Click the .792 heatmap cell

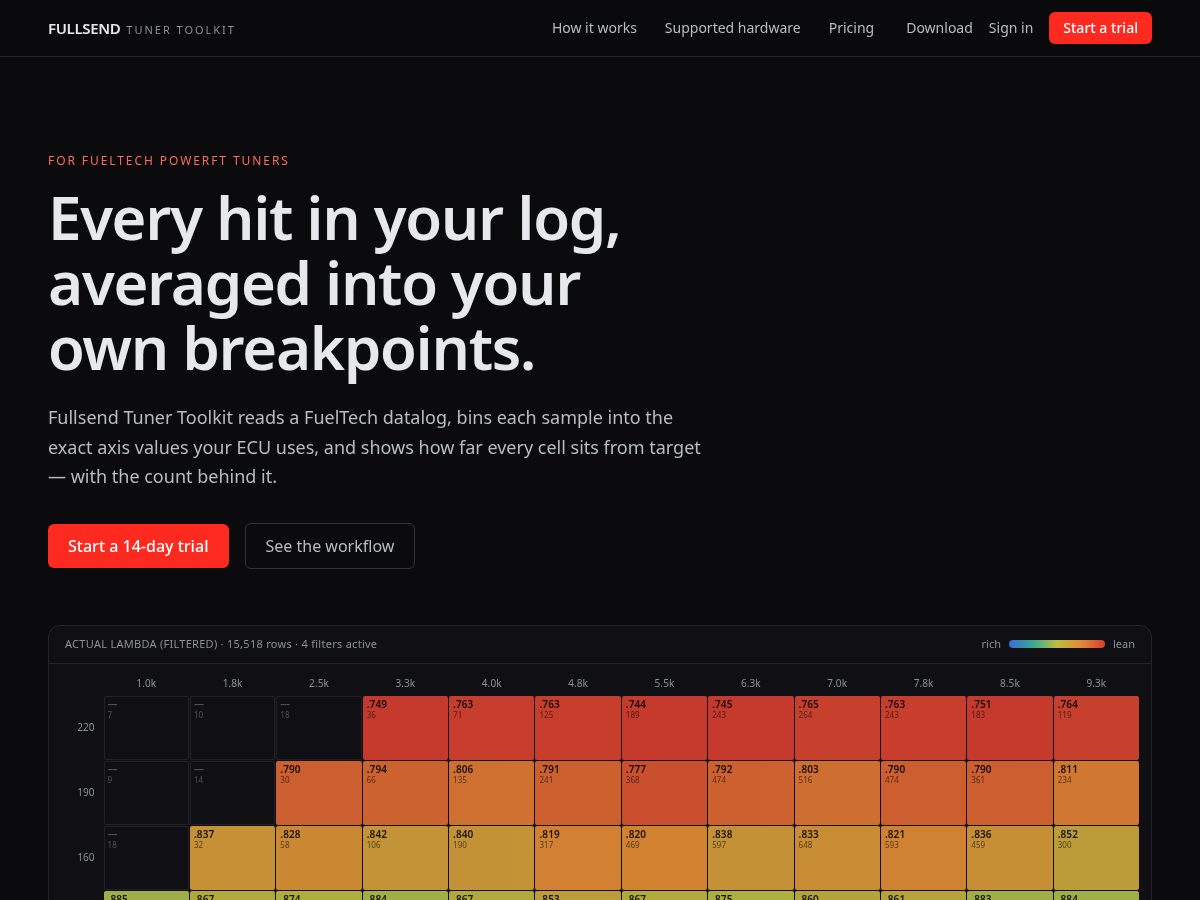pos(751,793)
